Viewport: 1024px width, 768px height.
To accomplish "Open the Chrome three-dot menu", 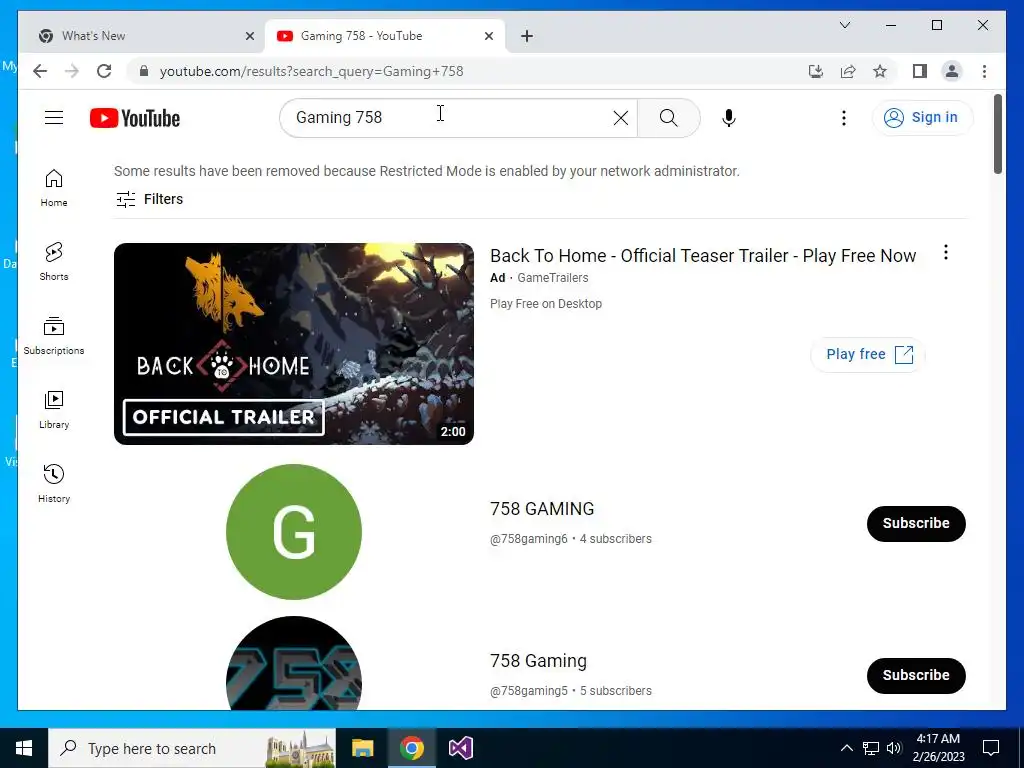I will click(984, 71).
